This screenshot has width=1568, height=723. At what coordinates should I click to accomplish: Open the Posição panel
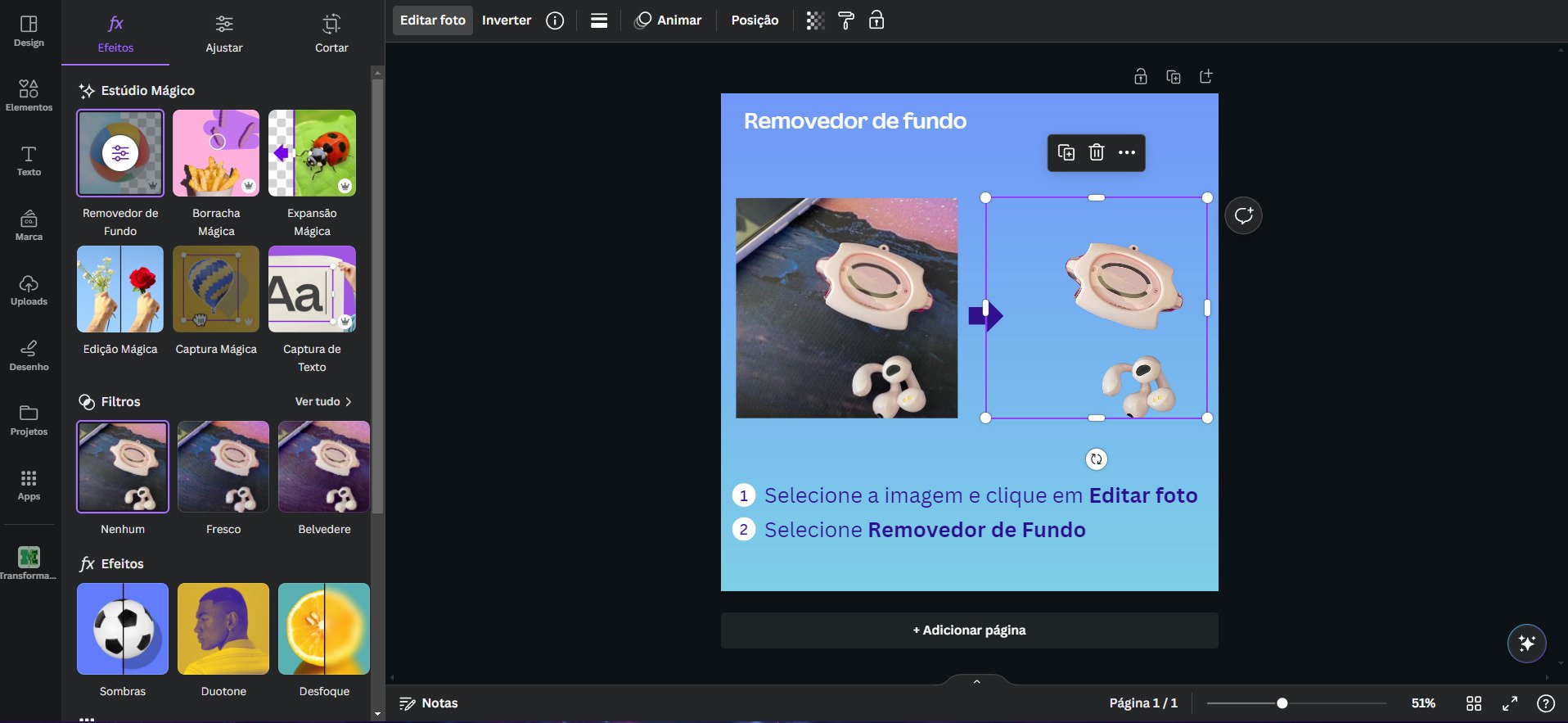[755, 20]
